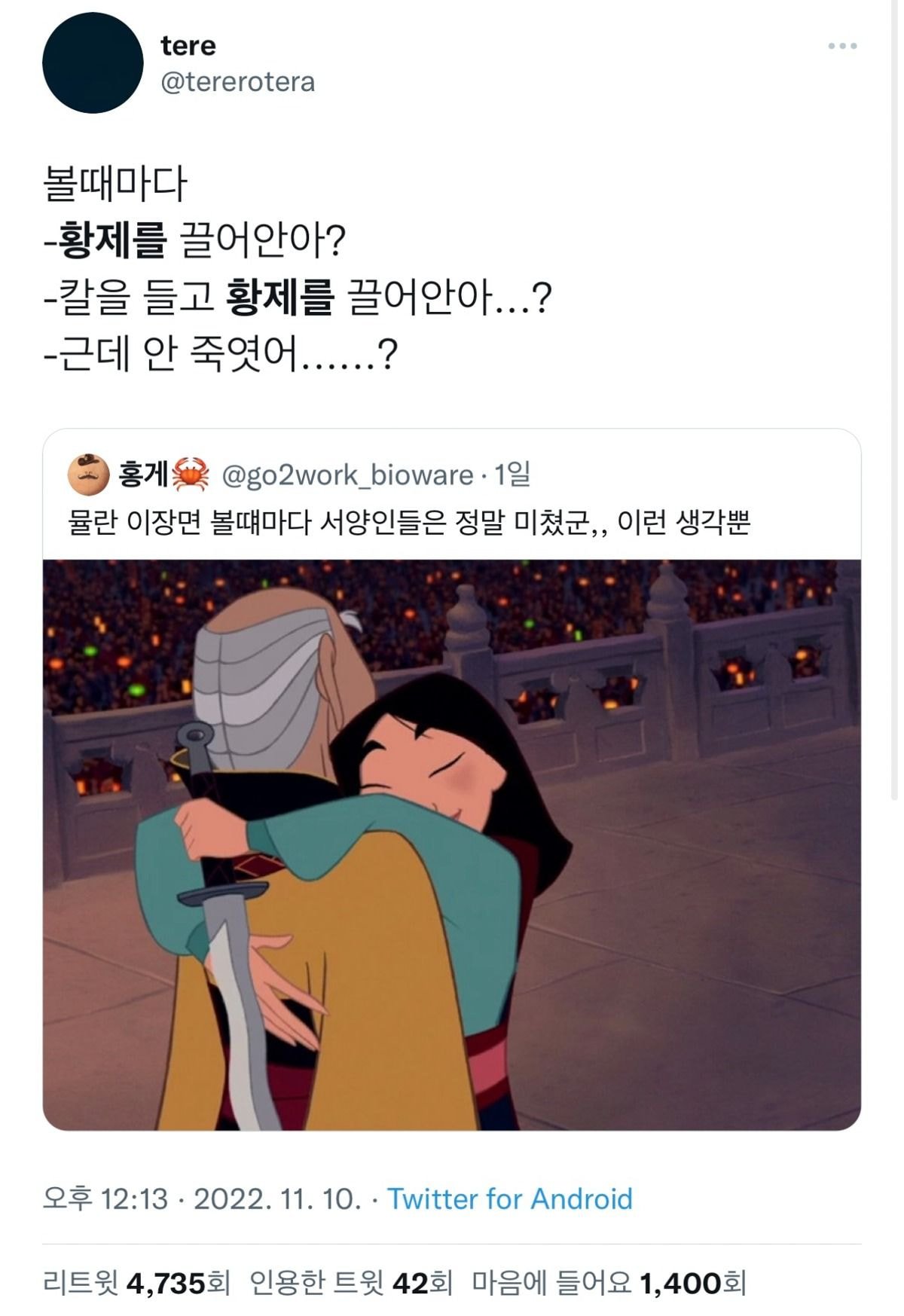
Task: Click the crab emoji beside 홍게
Action: [191, 475]
